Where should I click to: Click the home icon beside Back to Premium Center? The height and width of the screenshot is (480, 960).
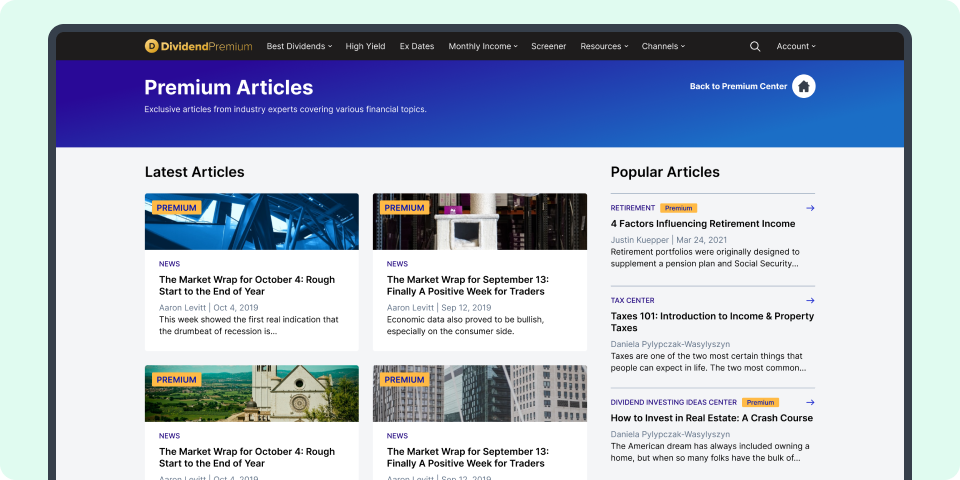(x=804, y=86)
